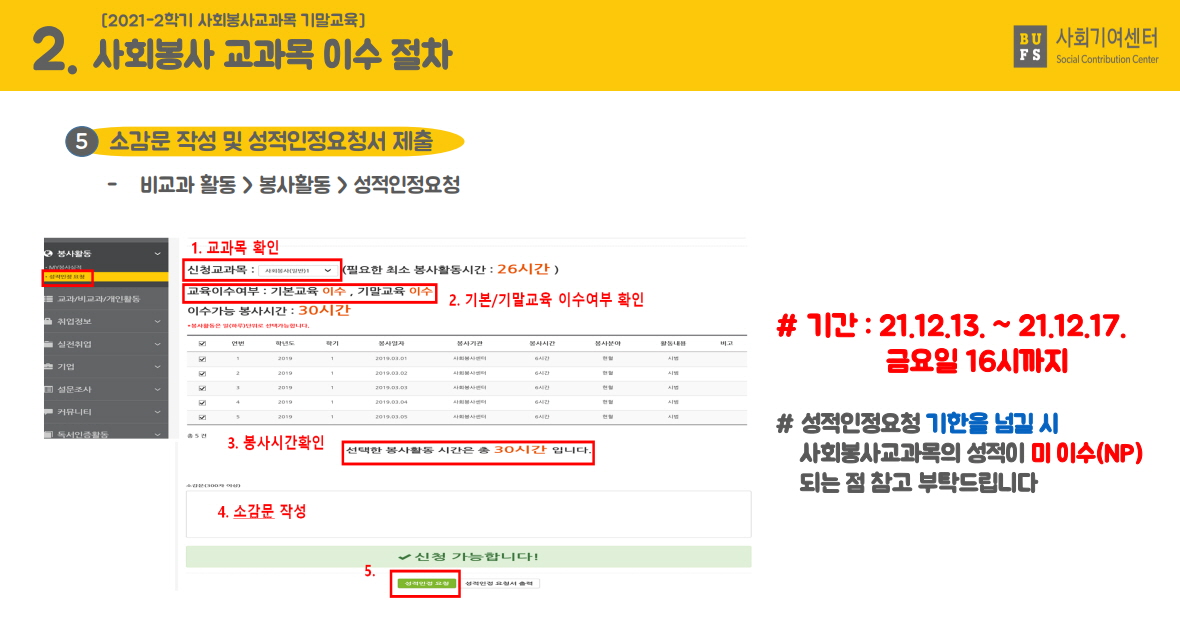Click the green 성적인정 요청 button

tap(425, 582)
